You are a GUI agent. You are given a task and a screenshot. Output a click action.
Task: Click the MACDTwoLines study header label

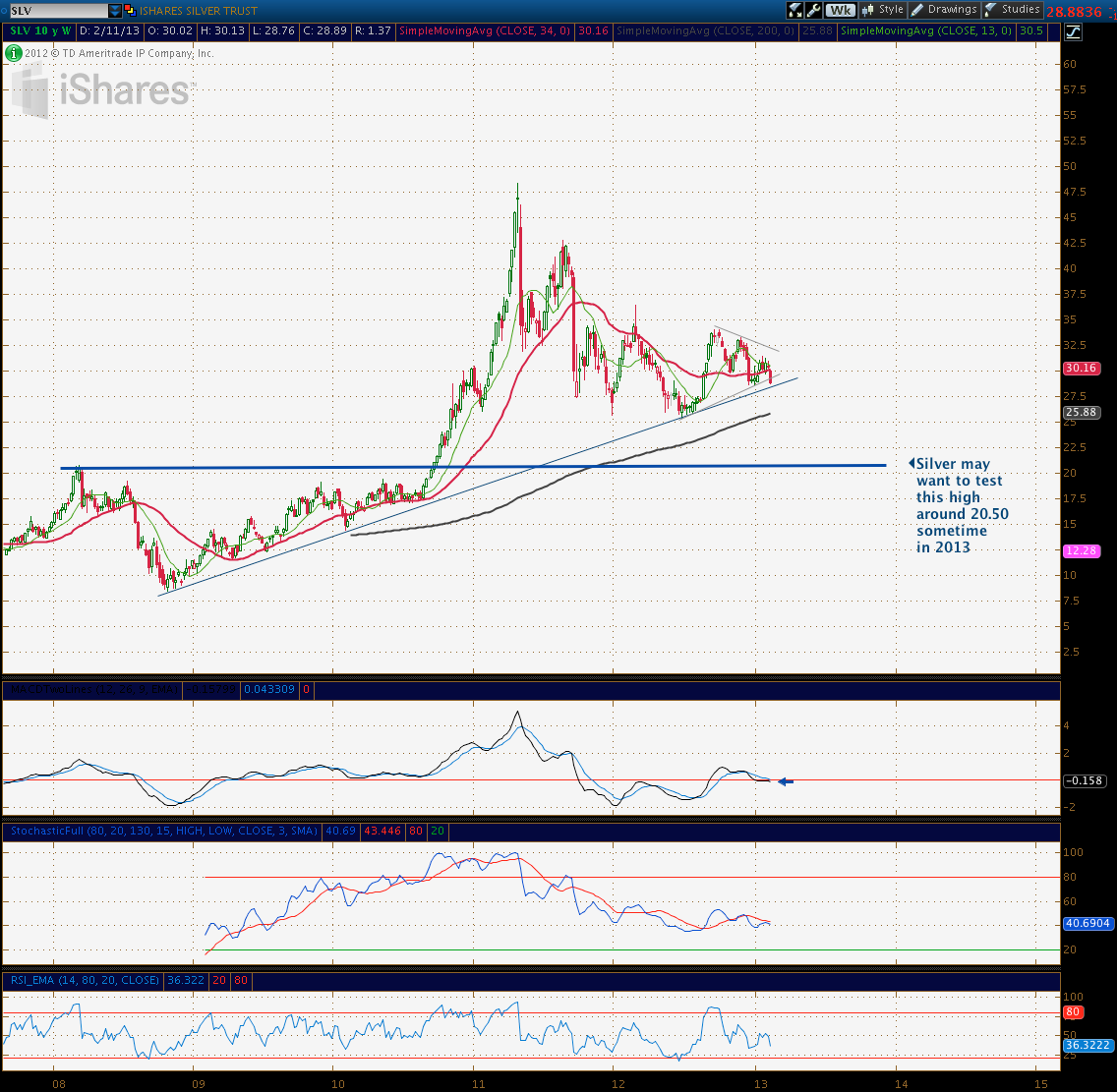click(x=93, y=690)
